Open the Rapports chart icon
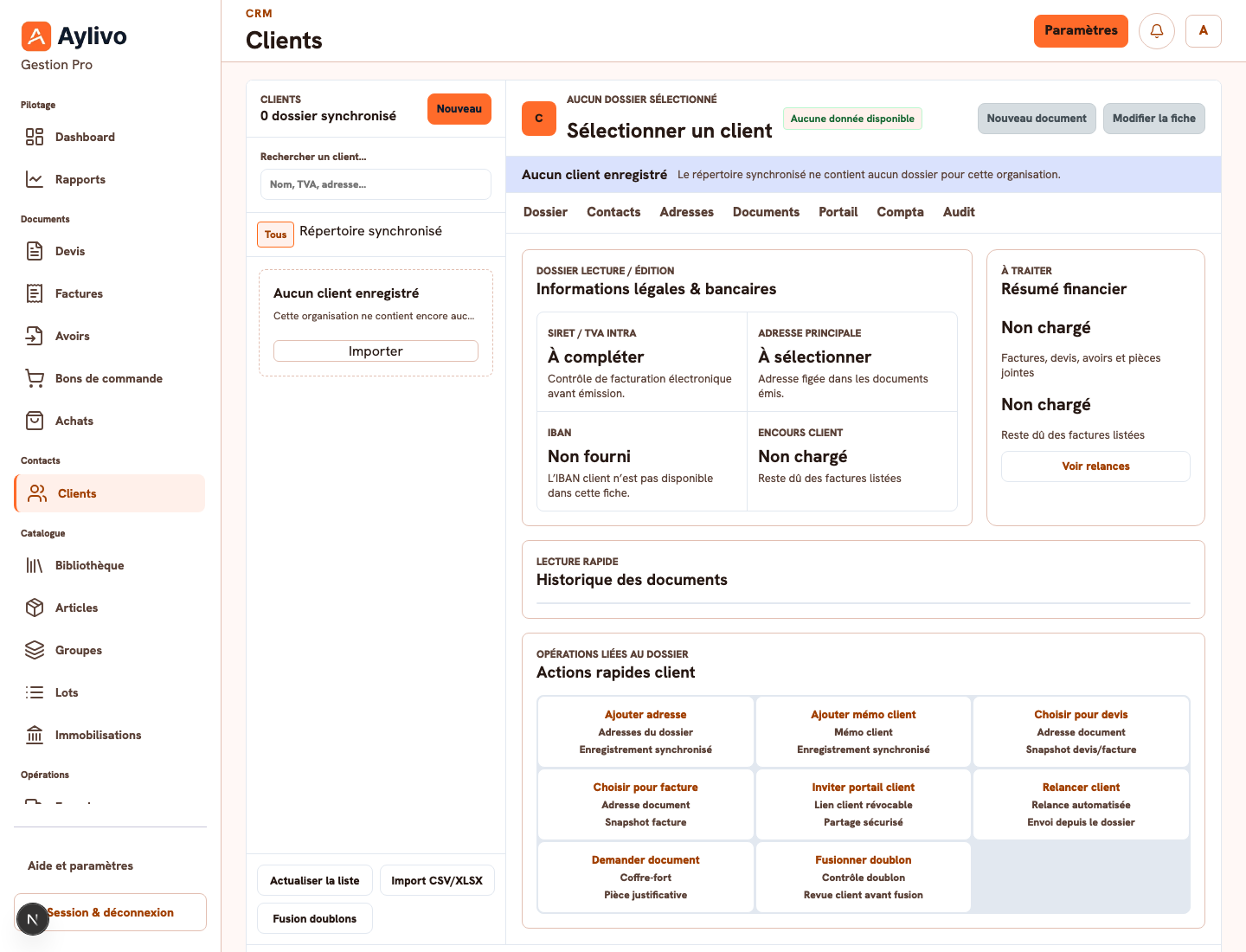 [35, 179]
